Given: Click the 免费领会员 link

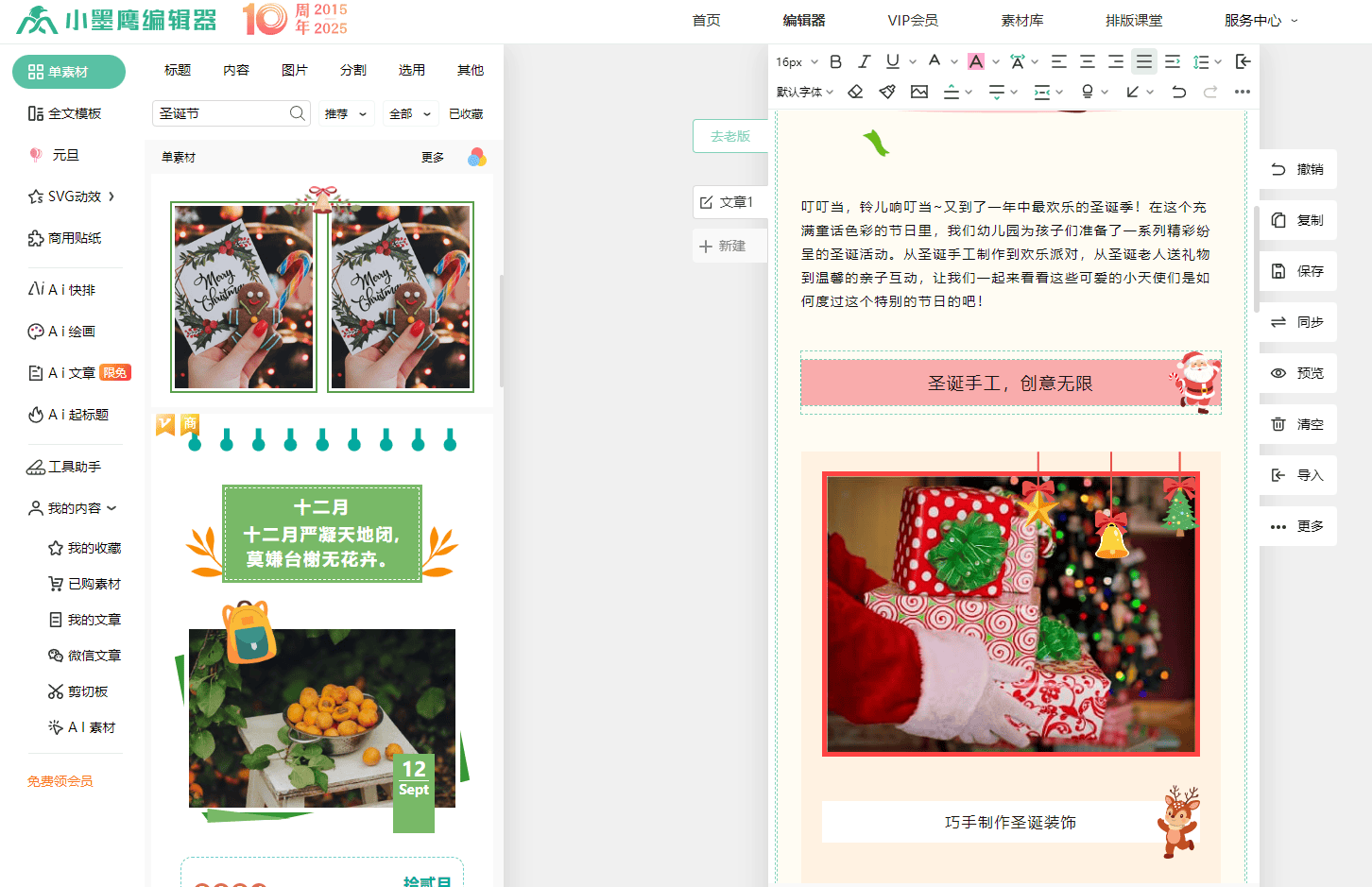Looking at the screenshot, I should coord(60,781).
